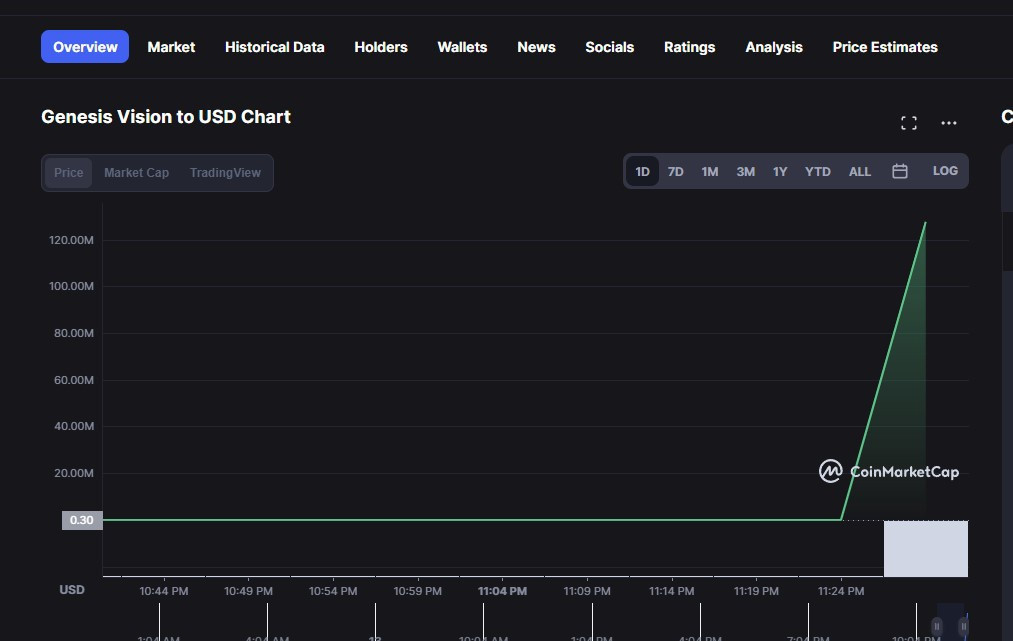The width and height of the screenshot is (1013, 641).
Task: Click the Overview tab
Action: click(x=85, y=47)
